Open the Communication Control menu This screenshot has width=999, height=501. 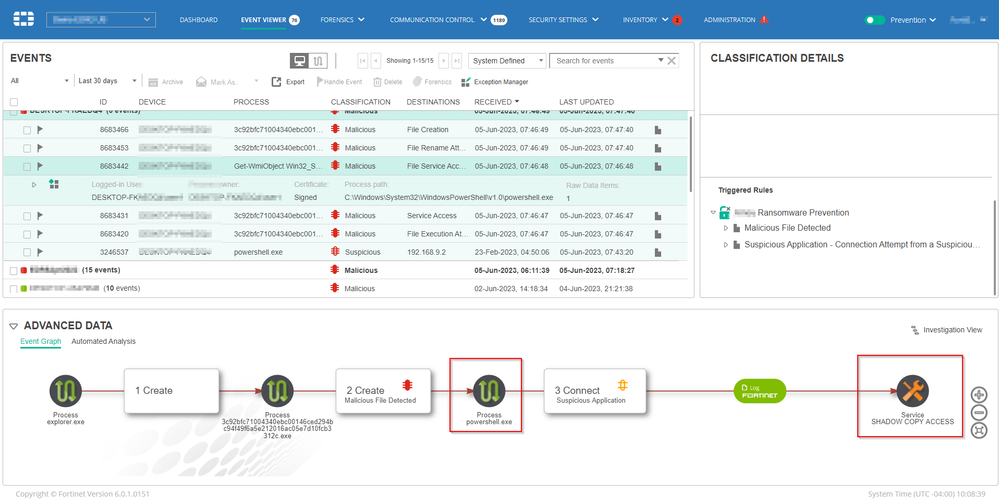[x=438, y=20]
